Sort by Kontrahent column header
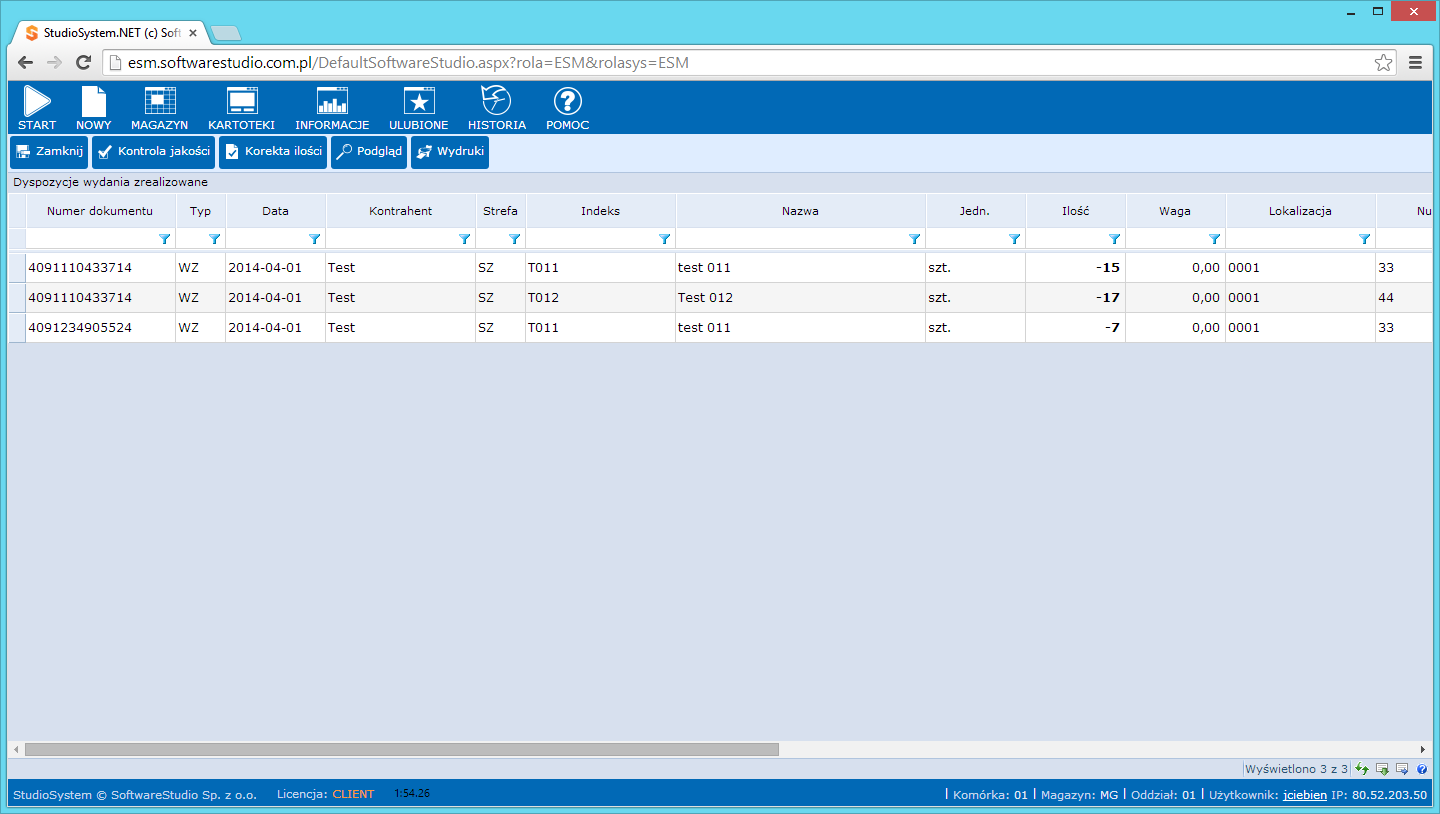 [x=400, y=211]
